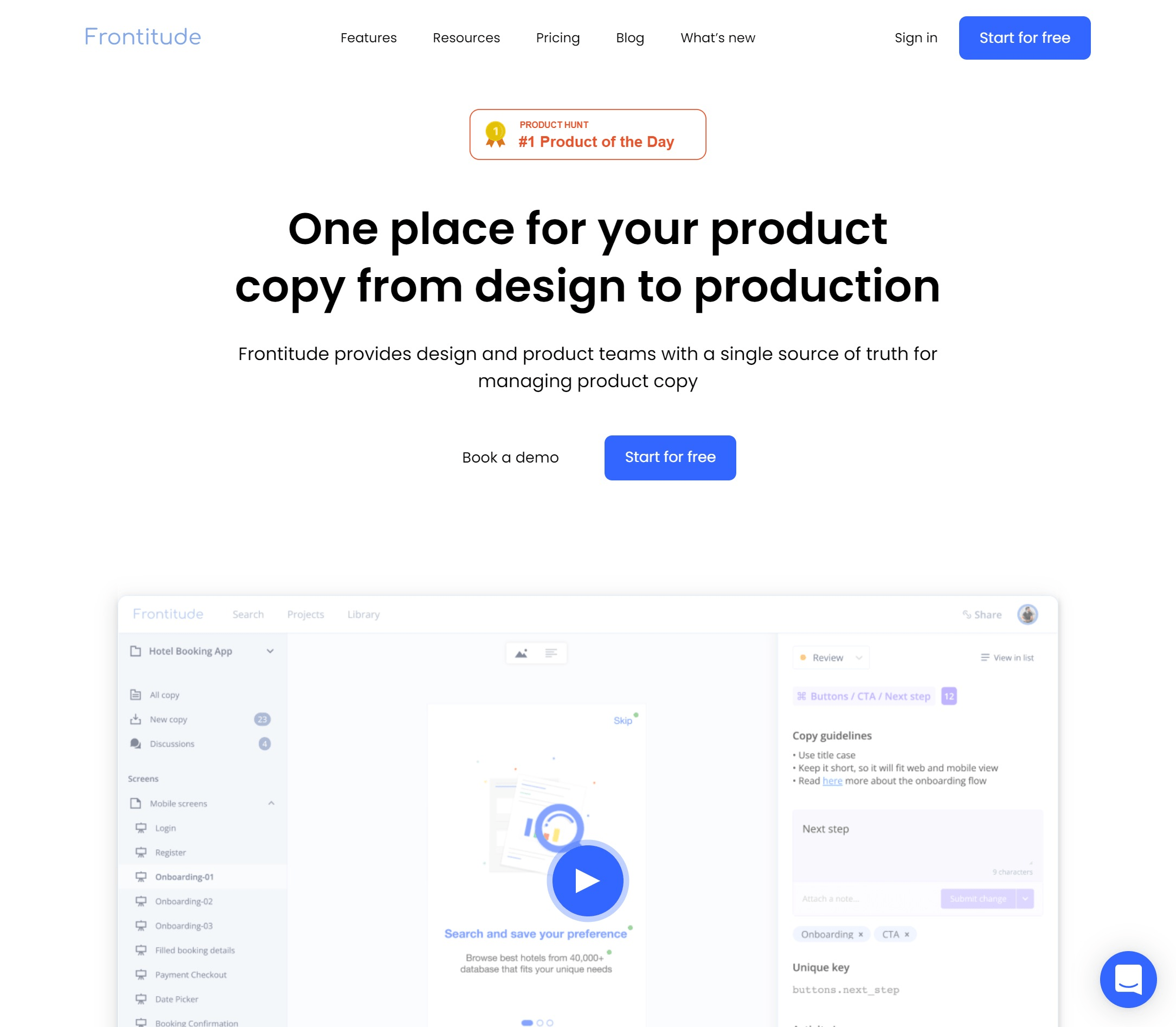This screenshot has width=1176, height=1027.
Task: Select the Library tab
Action: [x=363, y=614]
